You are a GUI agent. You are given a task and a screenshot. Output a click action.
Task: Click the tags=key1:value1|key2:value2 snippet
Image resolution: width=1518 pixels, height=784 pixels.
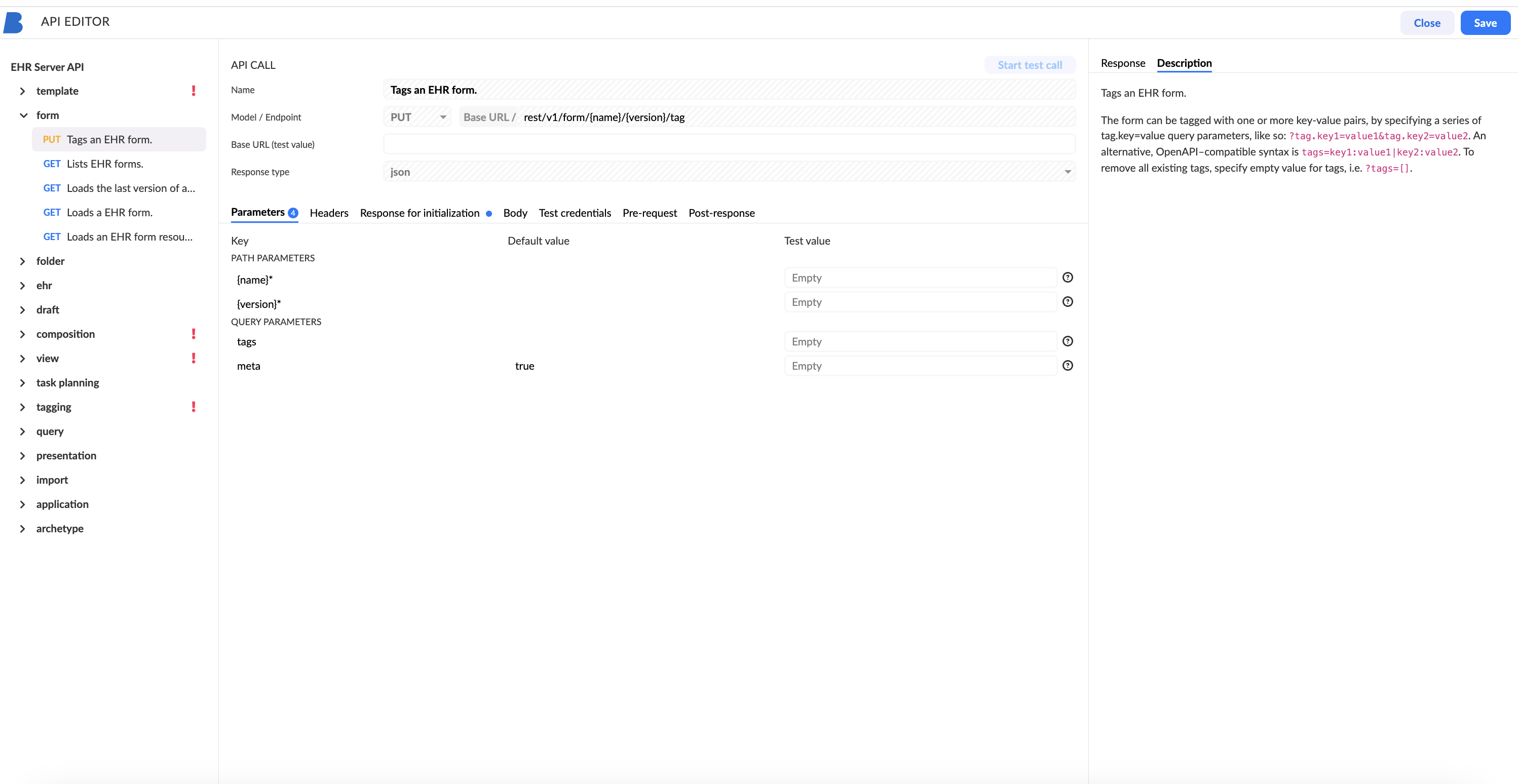[x=1380, y=152]
